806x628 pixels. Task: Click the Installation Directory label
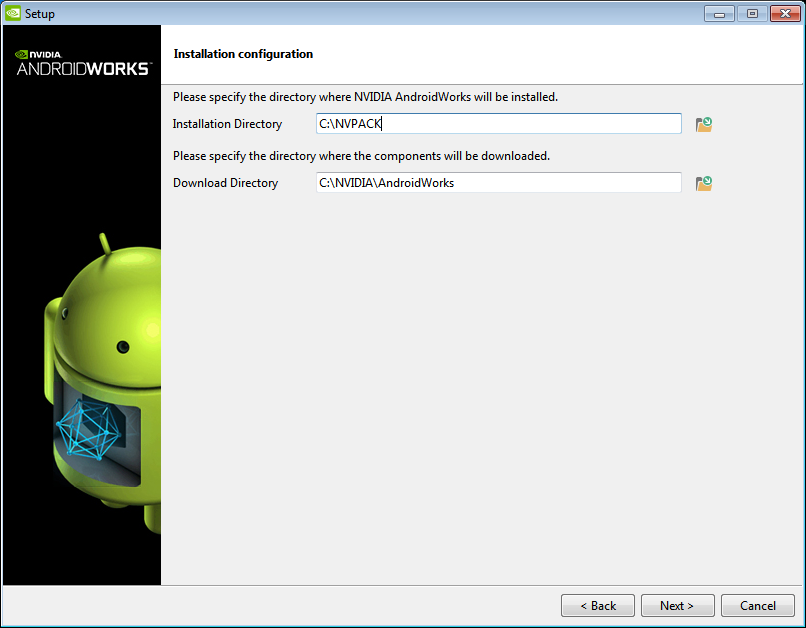pos(227,124)
